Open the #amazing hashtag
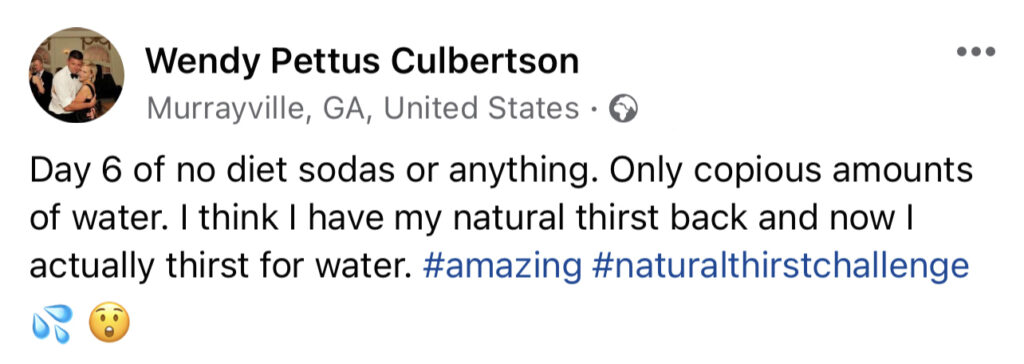The width and height of the screenshot is (1024, 364). click(502, 267)
